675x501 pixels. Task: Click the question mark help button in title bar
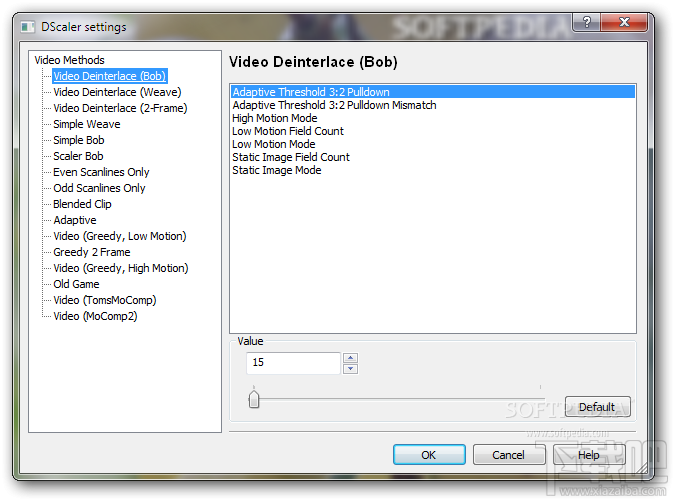tap(586, 22)
